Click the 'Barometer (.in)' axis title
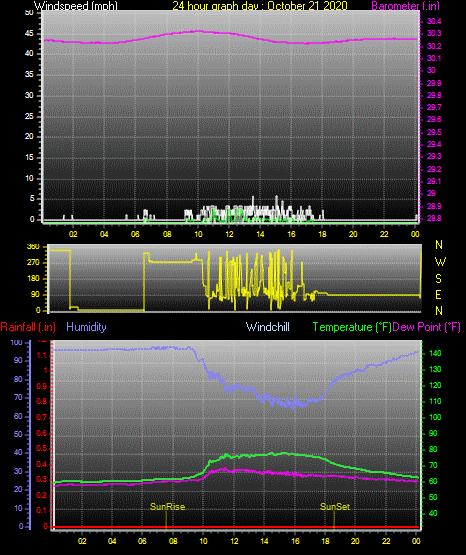 pyautogui.click(x=405, y=6)
